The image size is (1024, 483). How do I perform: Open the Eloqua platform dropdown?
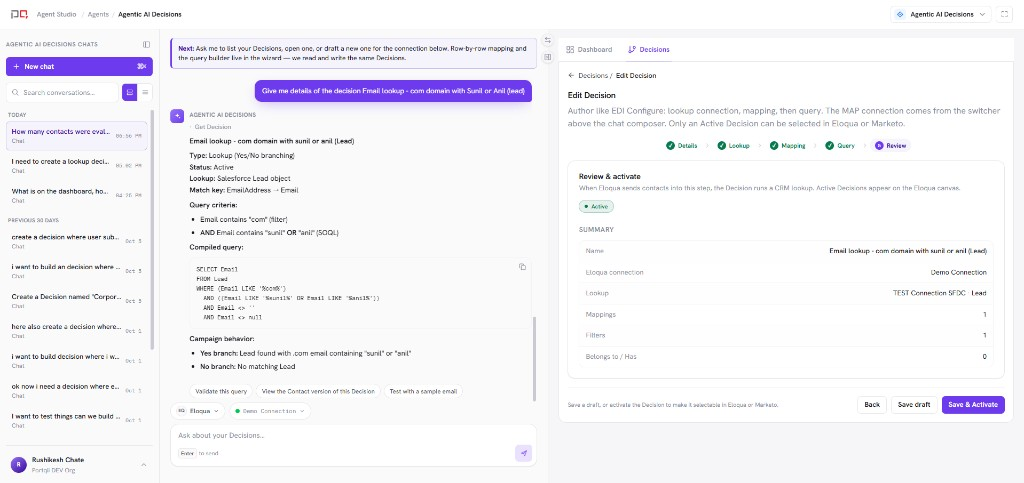pyautogui.click(x=198, y=411)
